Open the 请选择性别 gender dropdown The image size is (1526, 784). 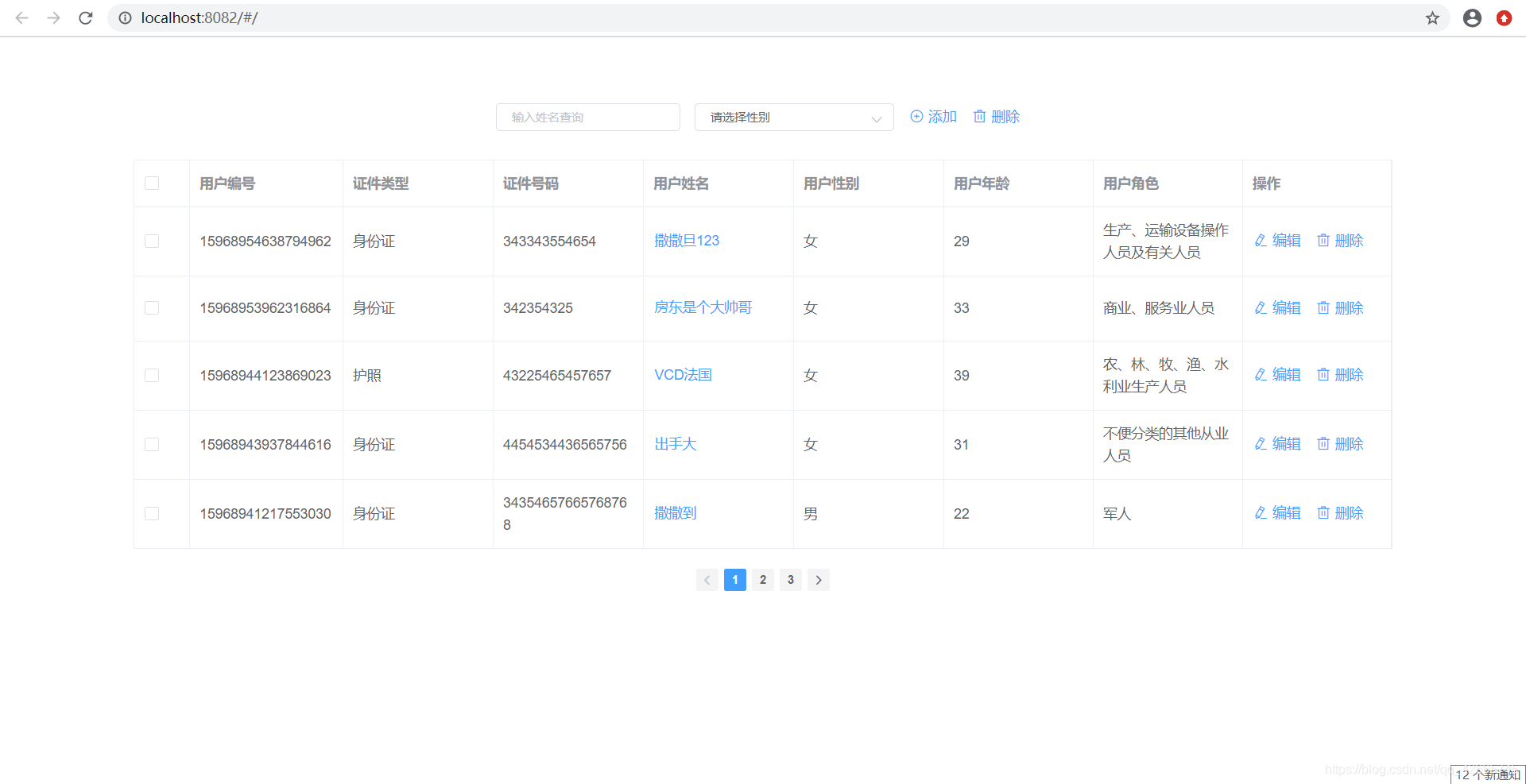(x=794, y=118)
